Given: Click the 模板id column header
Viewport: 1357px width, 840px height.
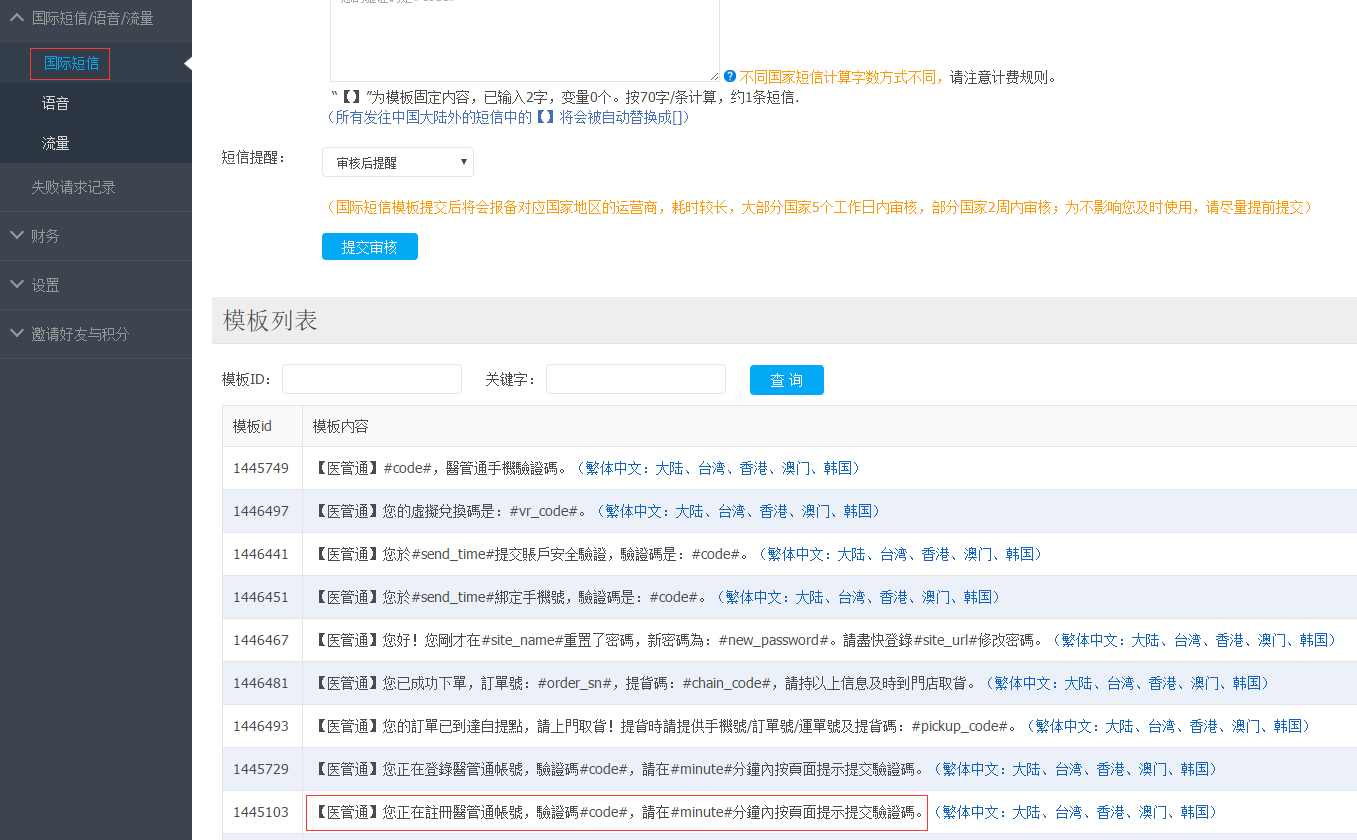Looking at the screenshot, I should pos(253,426).
